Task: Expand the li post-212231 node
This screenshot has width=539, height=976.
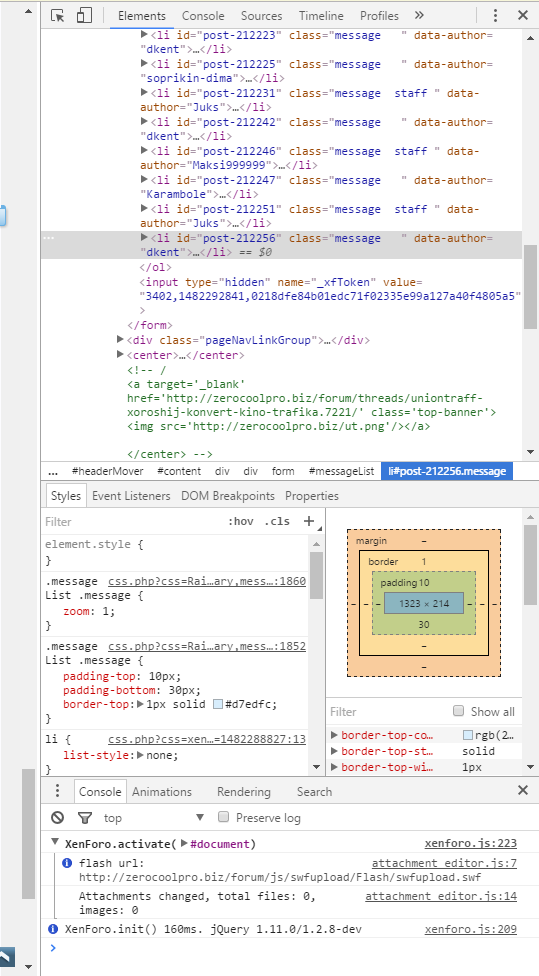Action: point(144,93)
